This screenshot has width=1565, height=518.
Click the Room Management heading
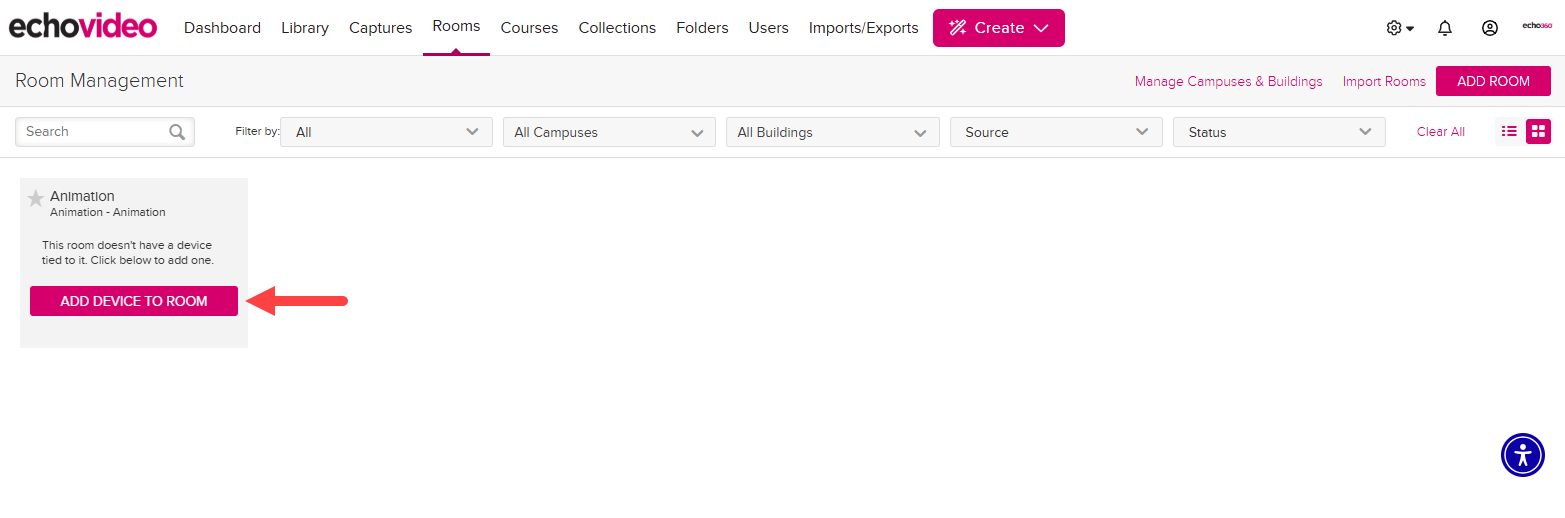[99, 81]
